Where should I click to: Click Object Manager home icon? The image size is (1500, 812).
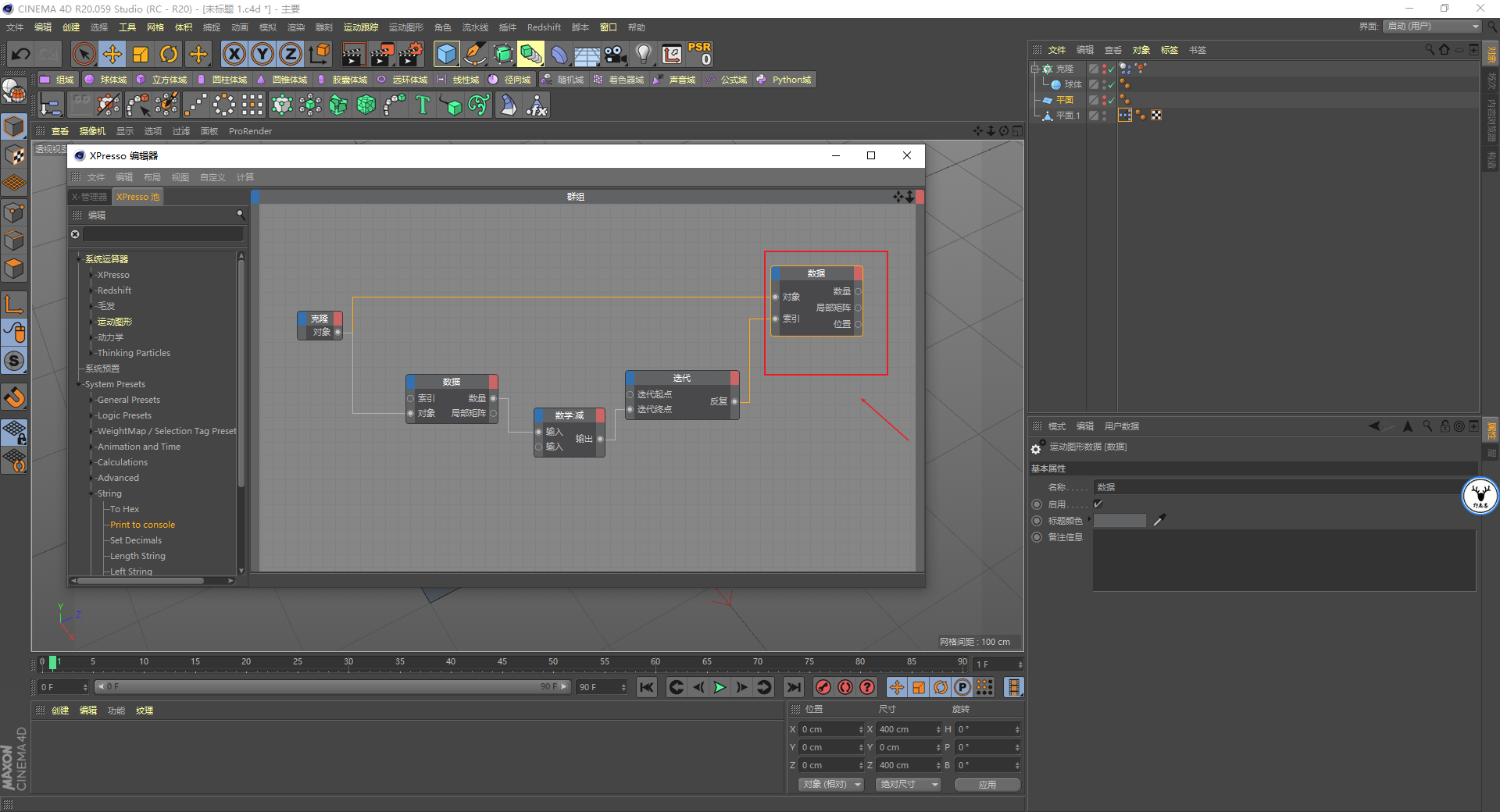1445,49
